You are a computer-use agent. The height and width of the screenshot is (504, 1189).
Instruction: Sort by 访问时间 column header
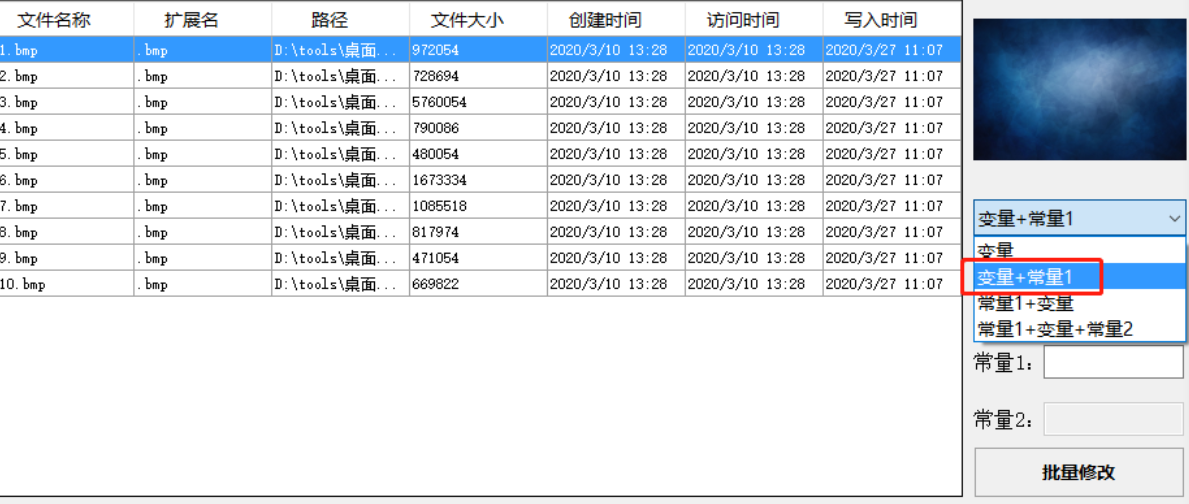click(x=754, y=20)
